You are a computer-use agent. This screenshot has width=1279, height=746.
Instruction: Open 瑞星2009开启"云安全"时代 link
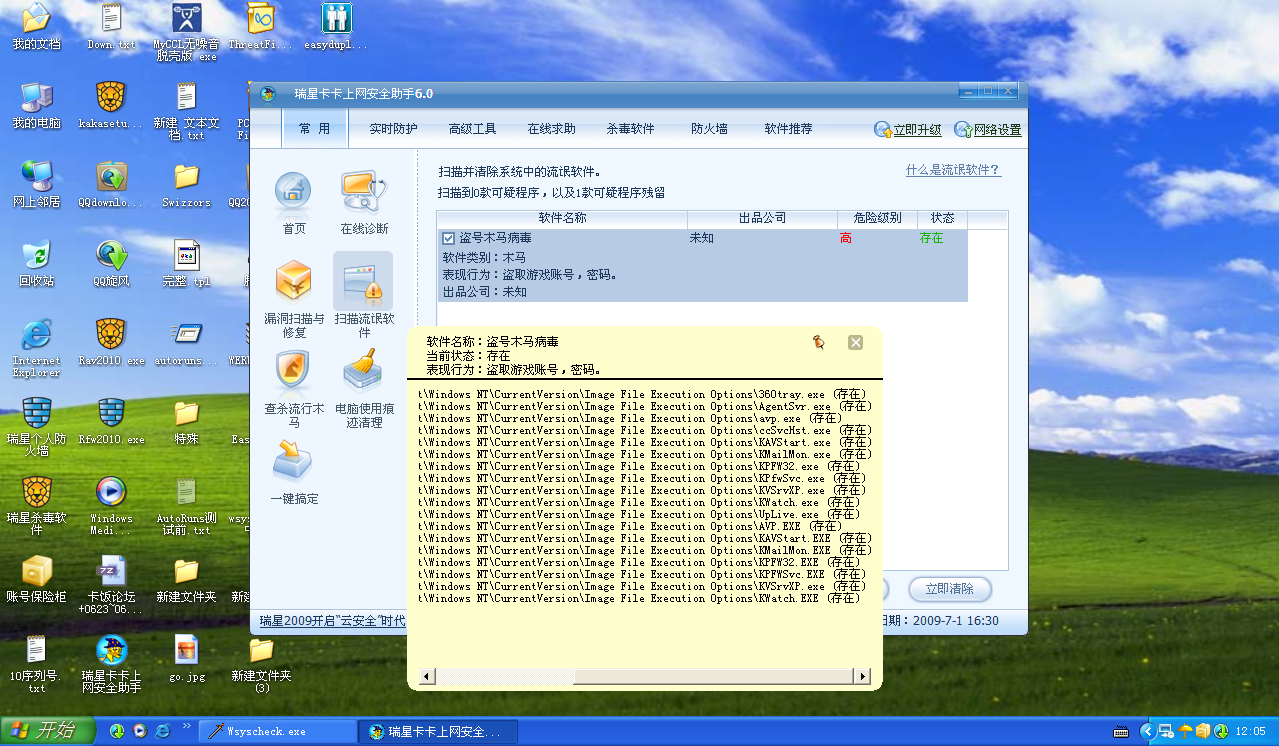pos(333,621)
